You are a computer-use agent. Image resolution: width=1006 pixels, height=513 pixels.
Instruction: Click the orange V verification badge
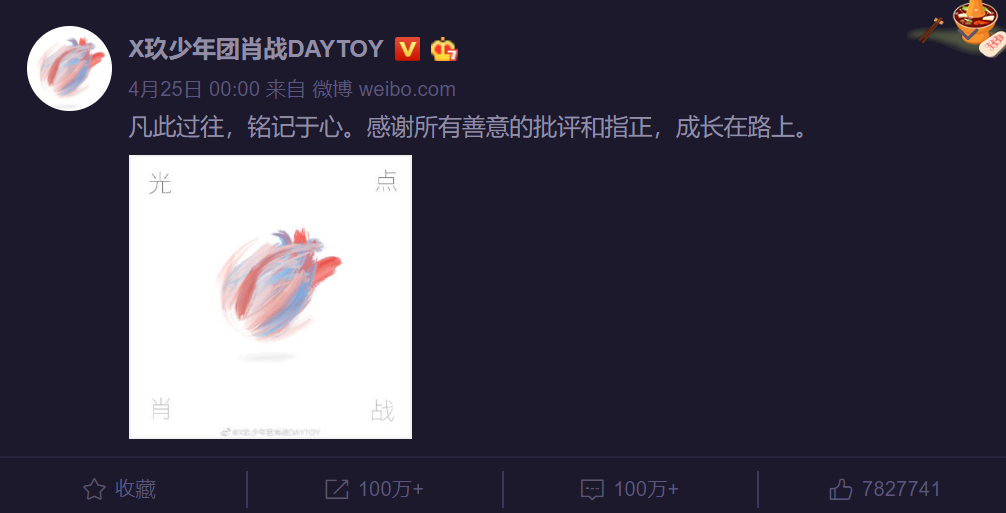[x=407, y=49]
